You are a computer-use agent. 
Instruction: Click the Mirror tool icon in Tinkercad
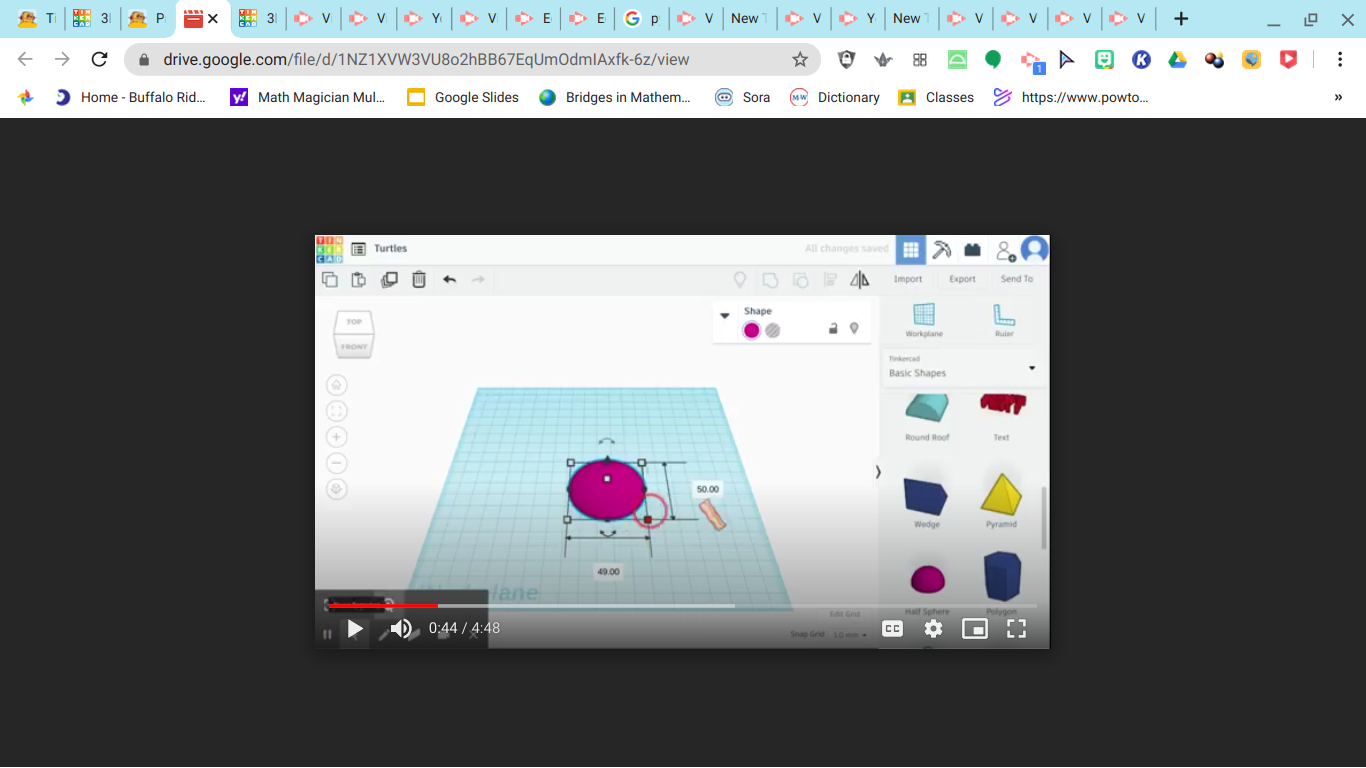click(x=859, y=280)
